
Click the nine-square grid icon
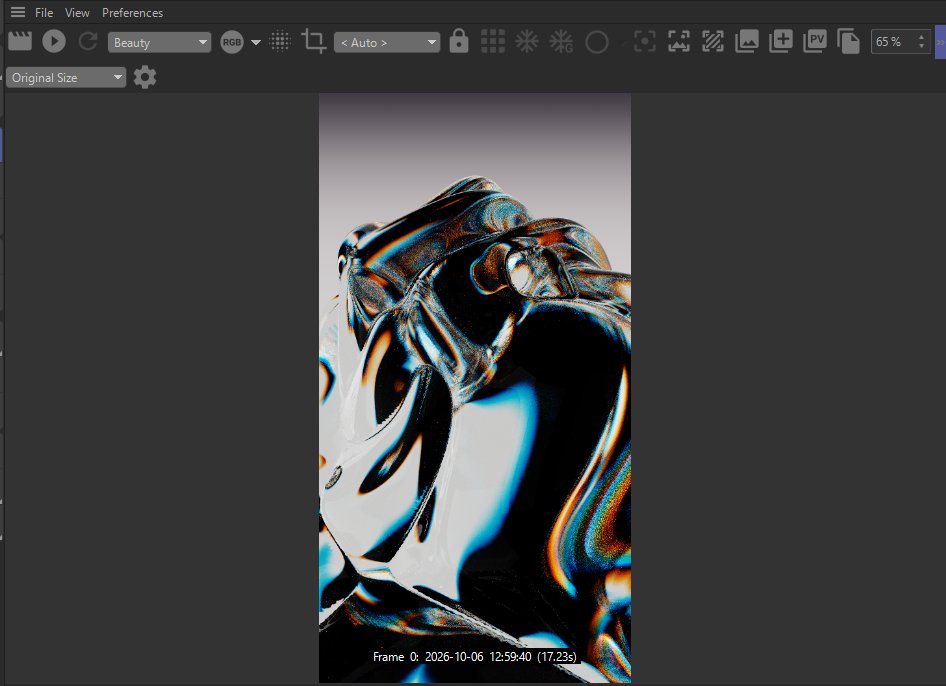[x=493, y=42]
